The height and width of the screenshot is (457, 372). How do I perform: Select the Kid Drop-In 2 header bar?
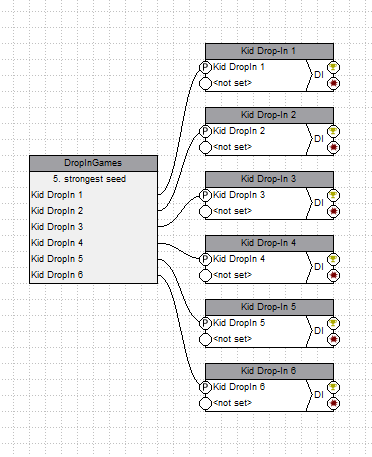pos(269,115)
